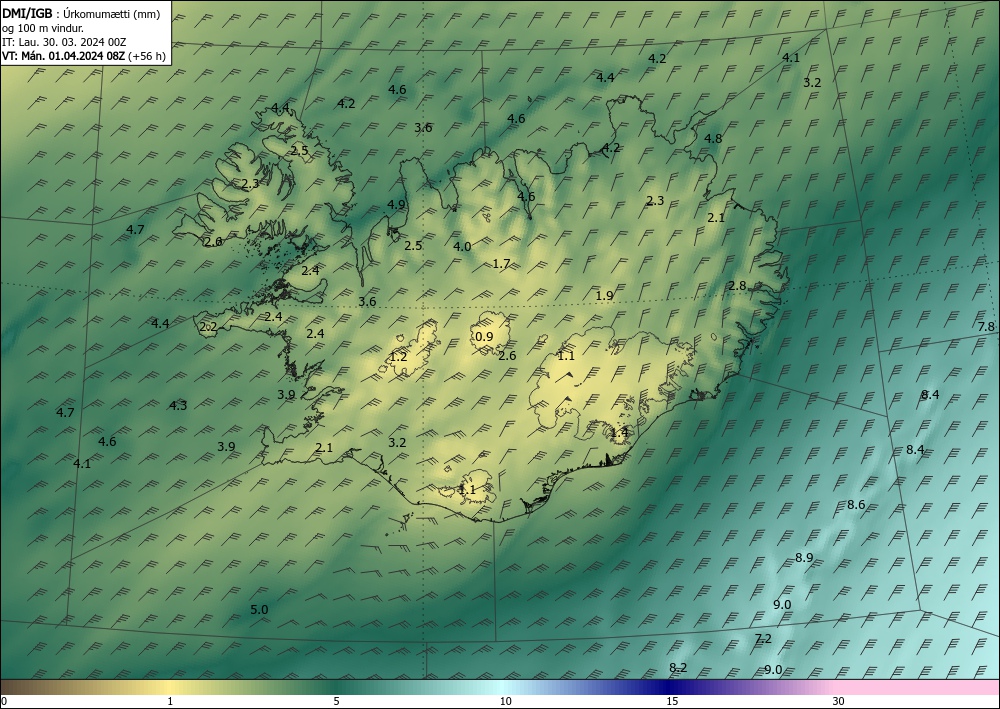
Task: Click the 2.2 value on the western peninsula
Action: (x=209, y=327)
